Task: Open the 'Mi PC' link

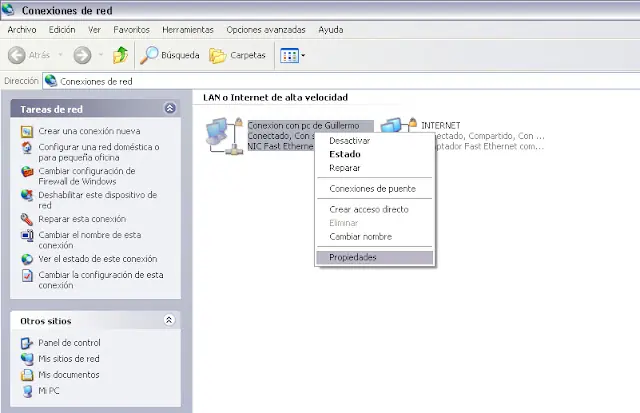Action: coord(49,391)
